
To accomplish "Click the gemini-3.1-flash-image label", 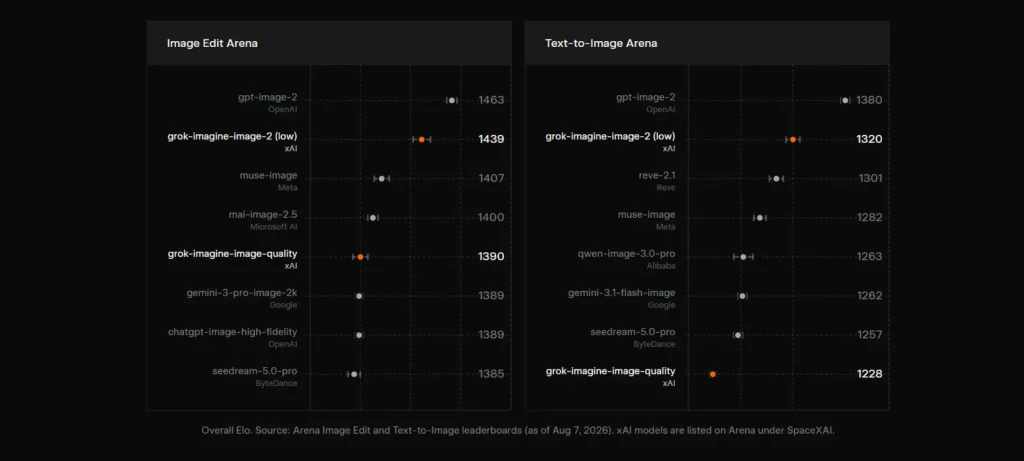I will point(622,293).
